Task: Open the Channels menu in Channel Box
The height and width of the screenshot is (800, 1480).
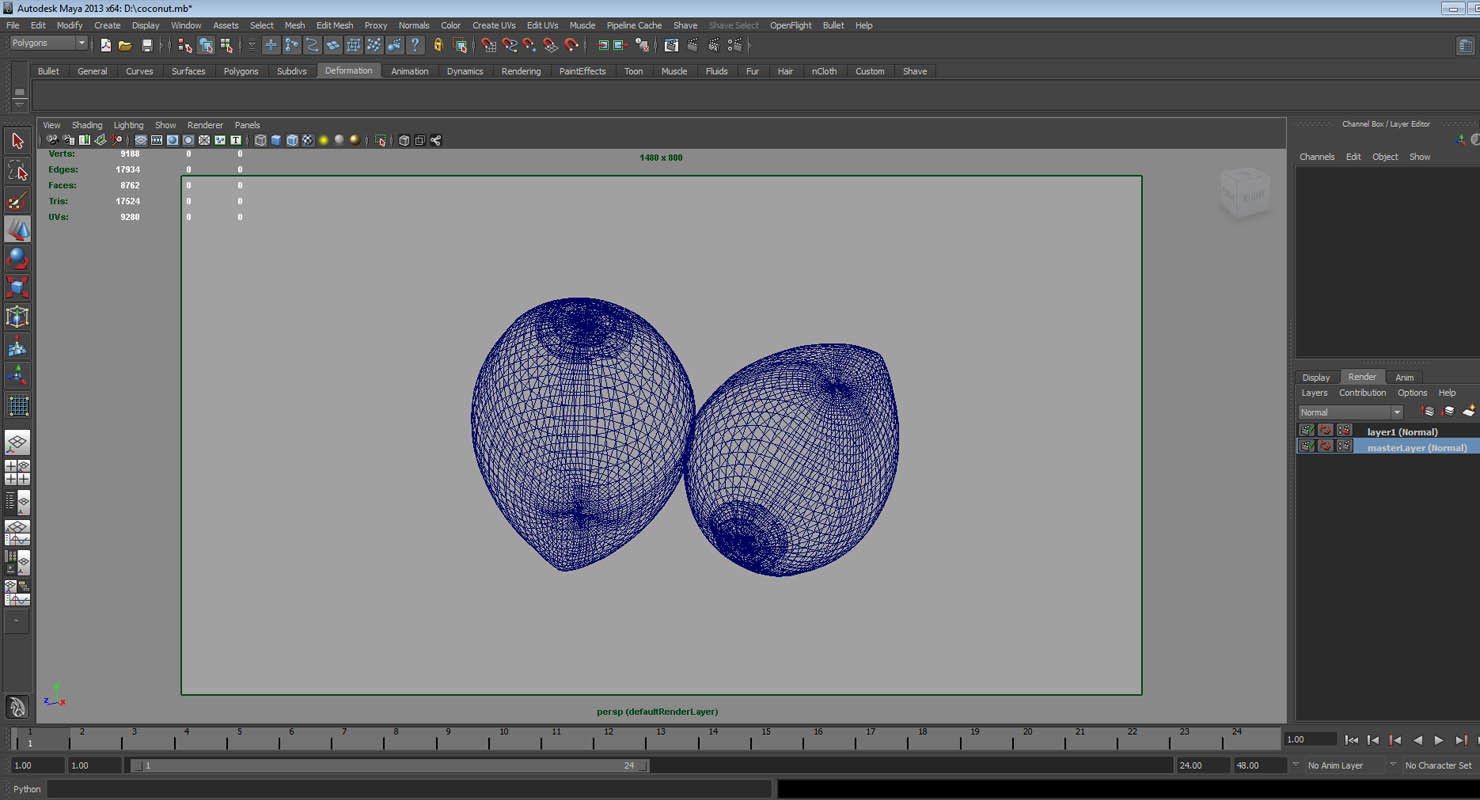Action: [x=1317, y=157]
